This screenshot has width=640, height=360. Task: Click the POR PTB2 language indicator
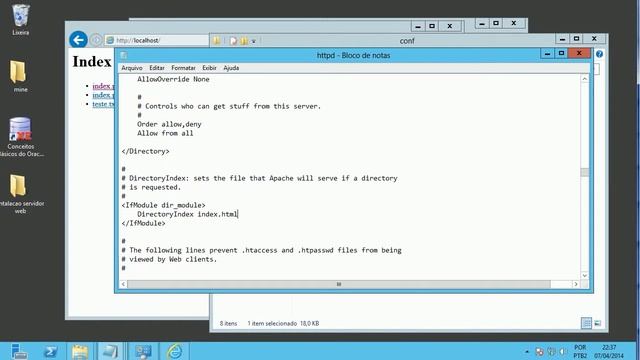(x=580, y=351)
